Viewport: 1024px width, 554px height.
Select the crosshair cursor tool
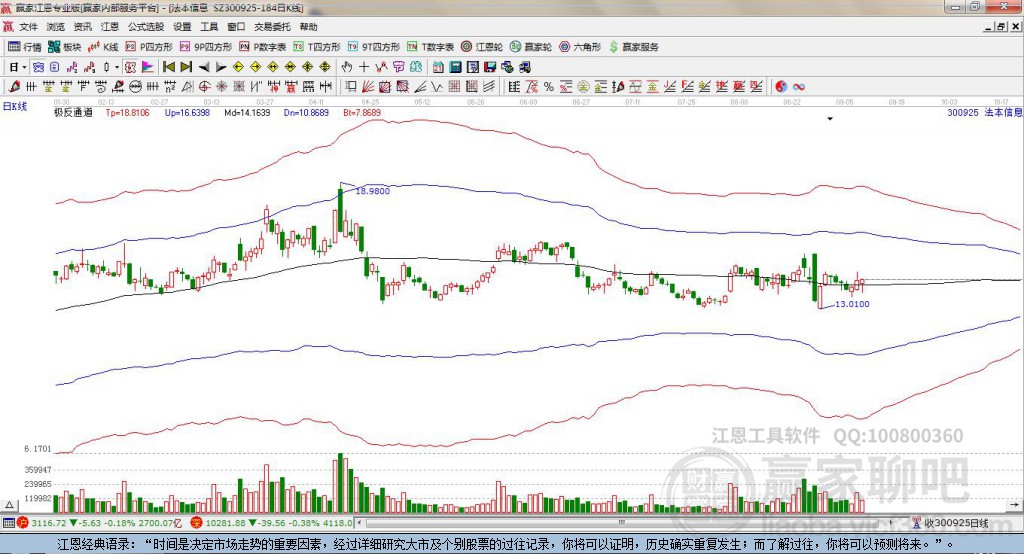[x=364, y=67]
